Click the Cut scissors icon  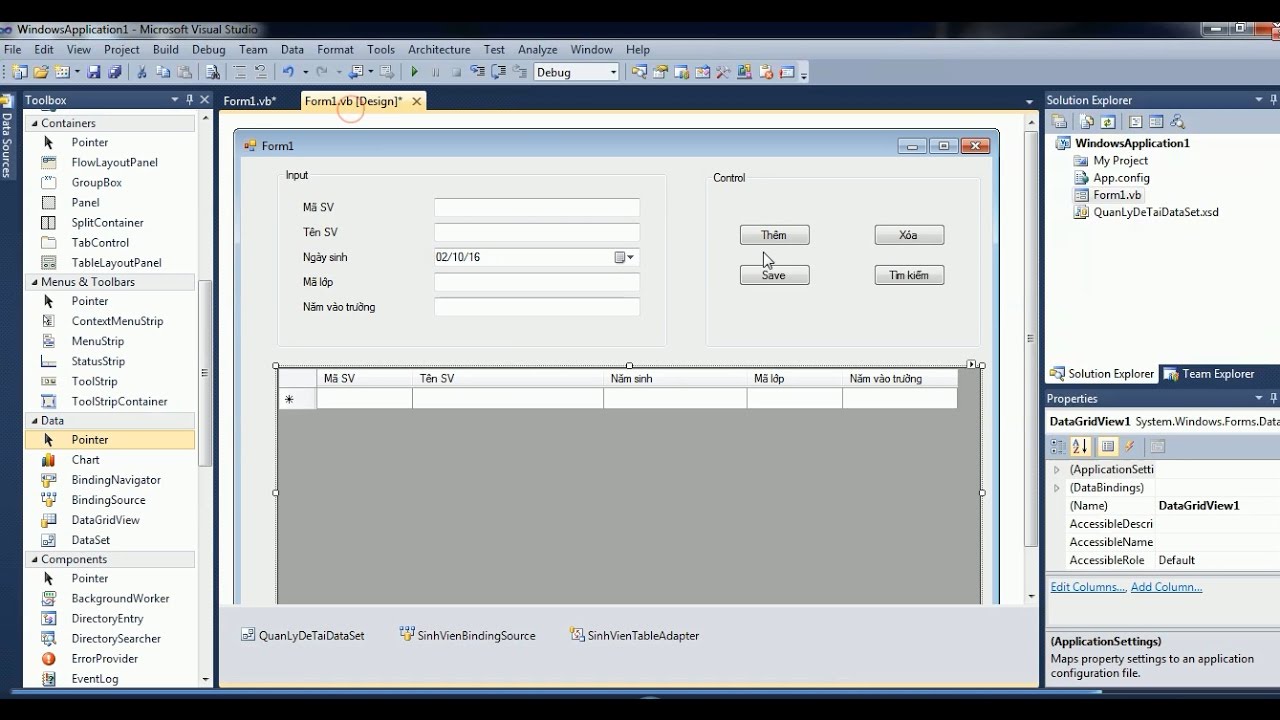tap(142, 72)
